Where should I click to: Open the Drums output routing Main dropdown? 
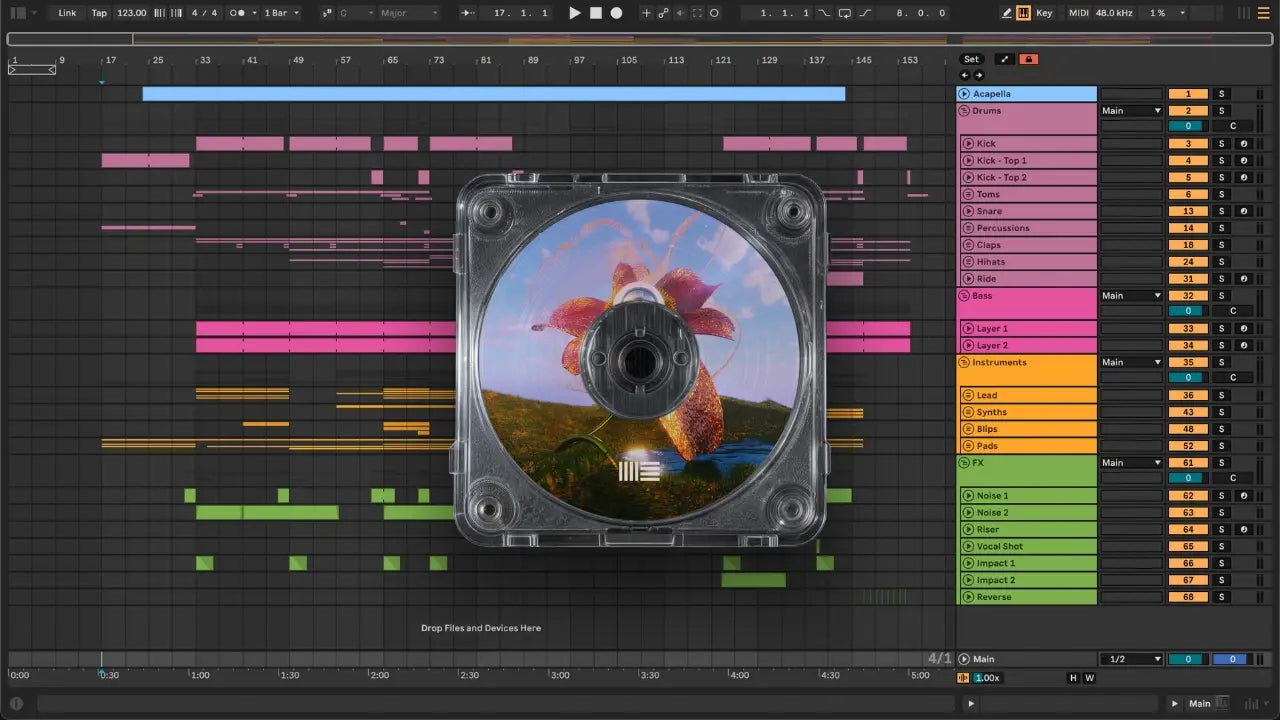pyautogui.click(x=1131, y=111)
